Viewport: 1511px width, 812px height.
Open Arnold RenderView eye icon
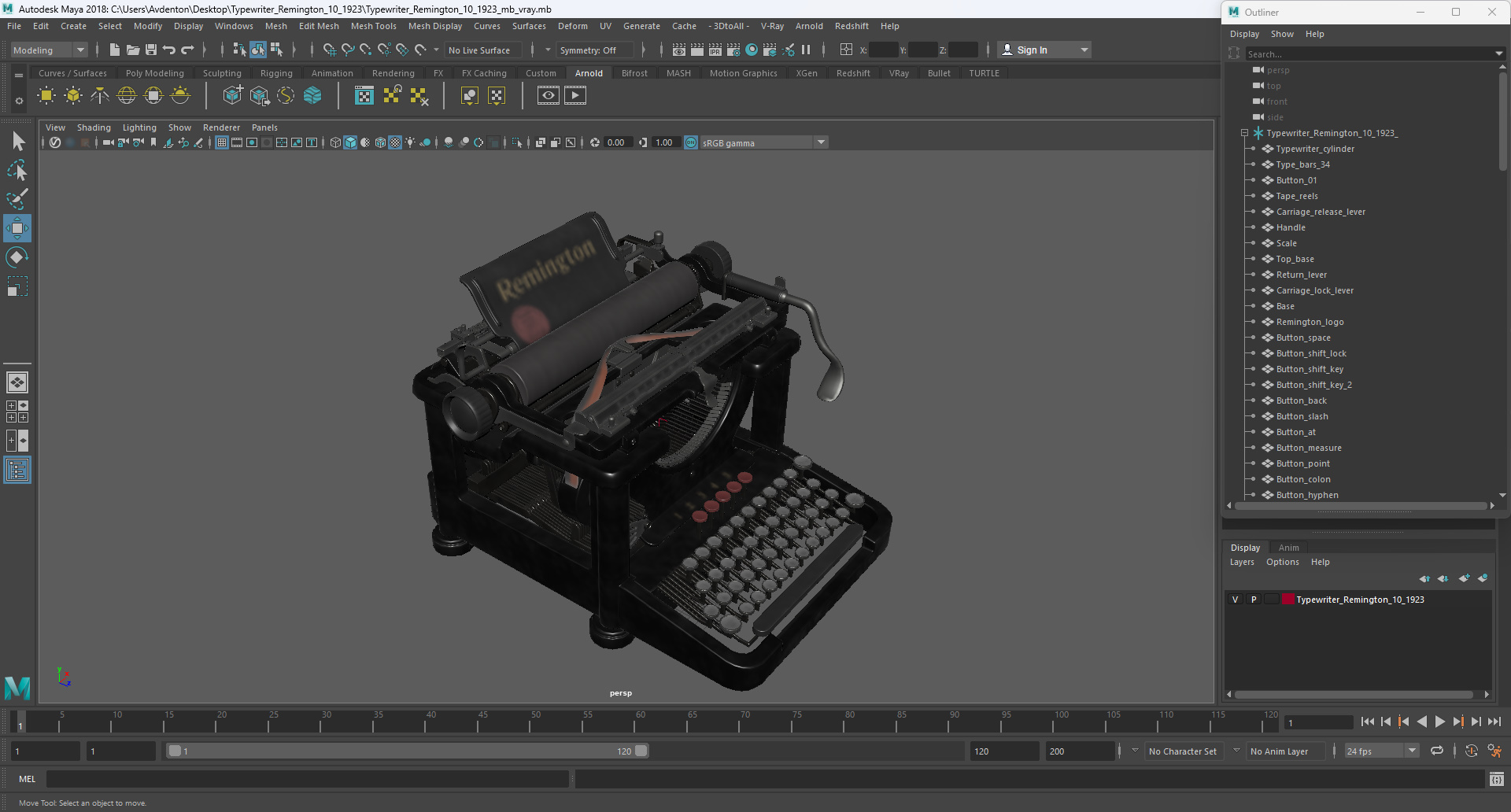(549, 96)
